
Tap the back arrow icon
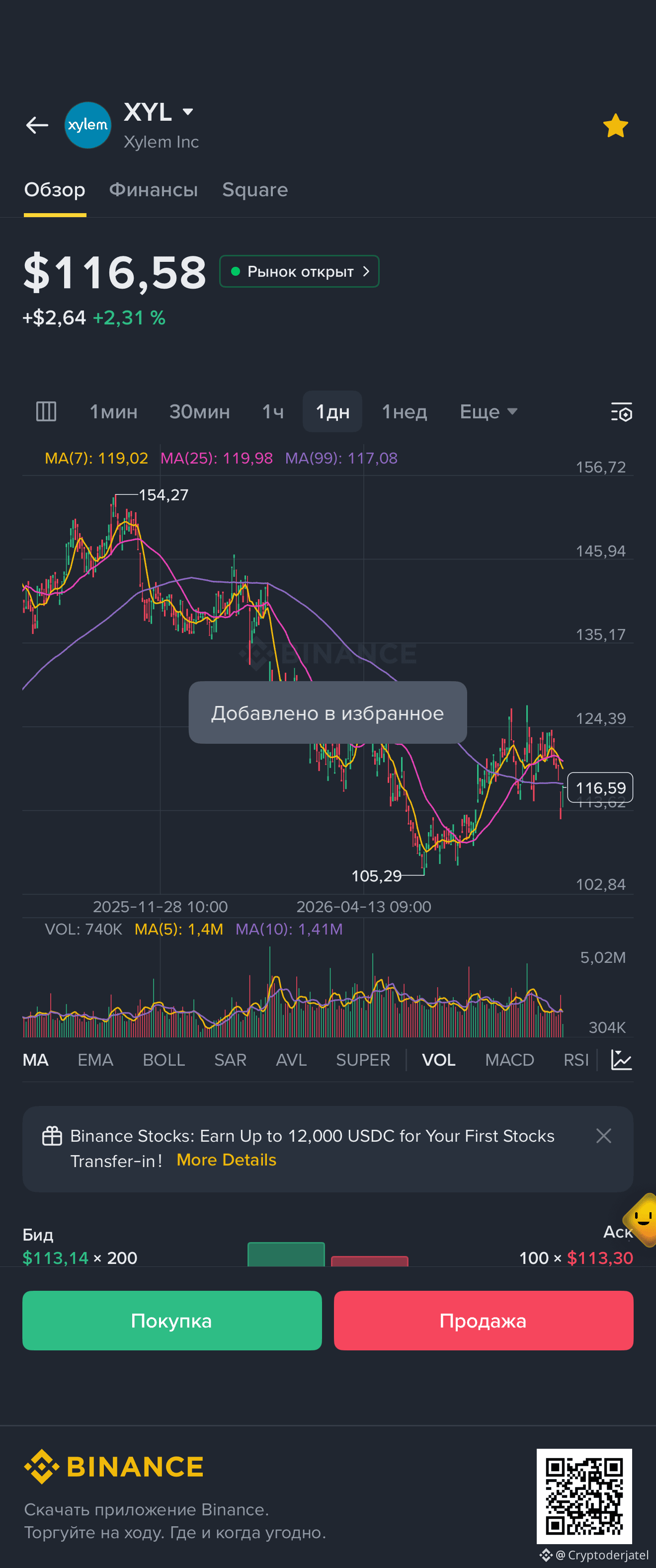click(x=37, y=125)
